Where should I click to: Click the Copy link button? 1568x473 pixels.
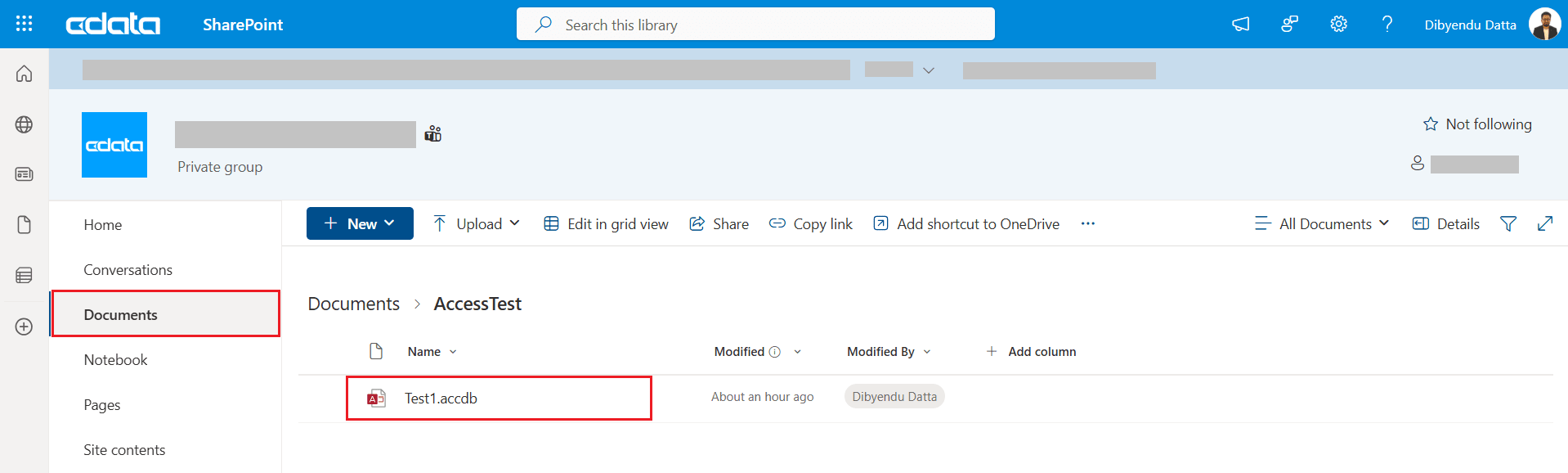click(810, 223)
